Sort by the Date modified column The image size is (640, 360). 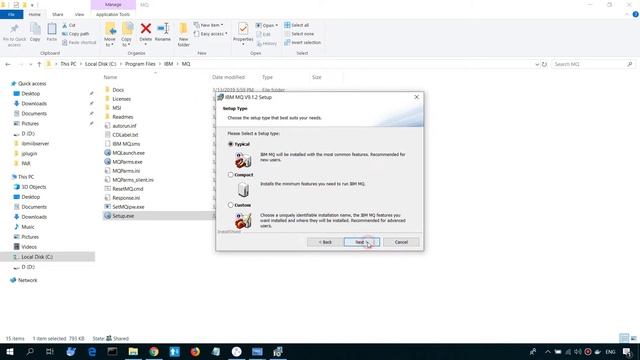pyautogui.click(x=228, y=77)
